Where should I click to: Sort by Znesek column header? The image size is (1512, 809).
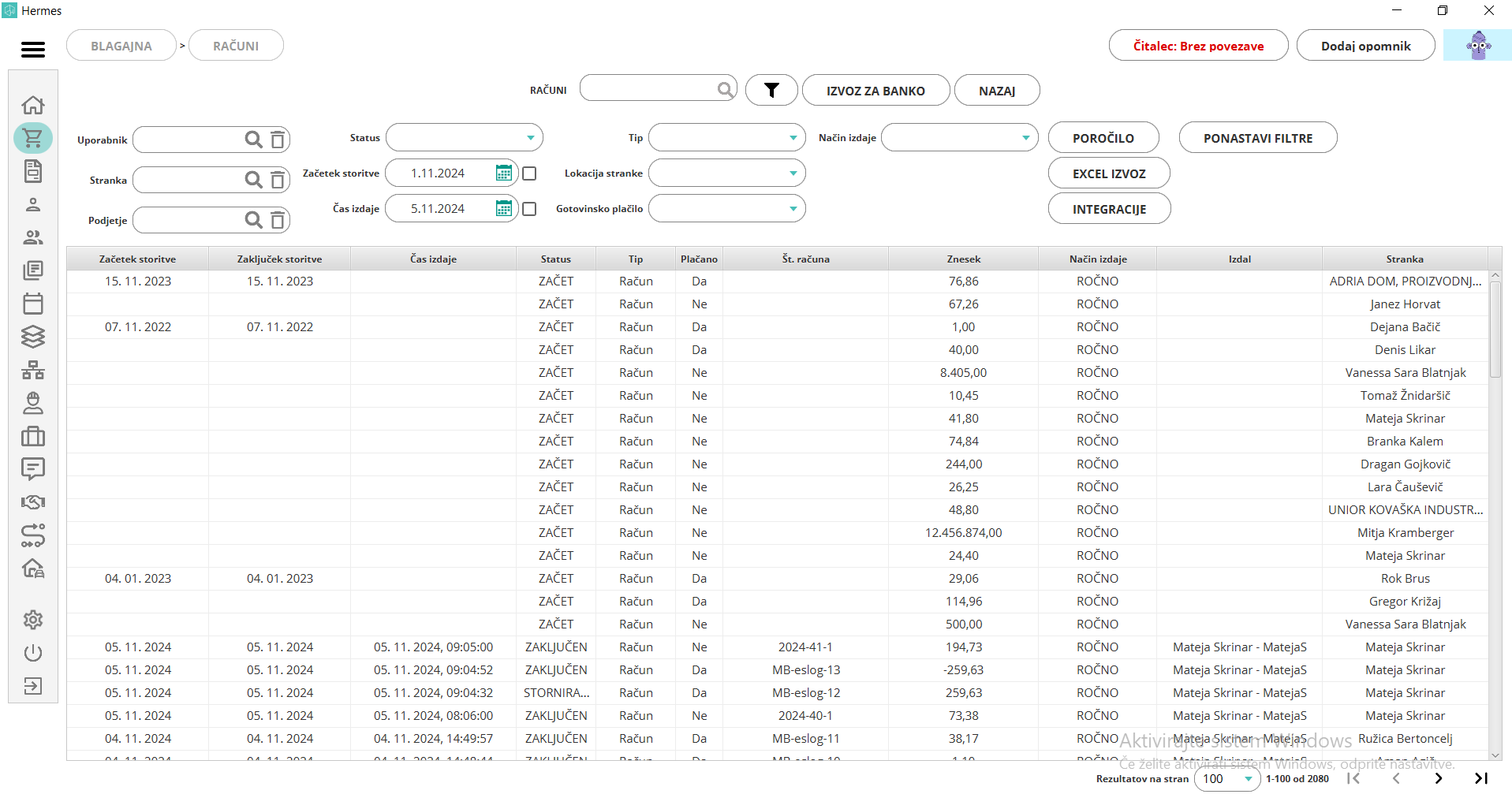click(964, 259)
